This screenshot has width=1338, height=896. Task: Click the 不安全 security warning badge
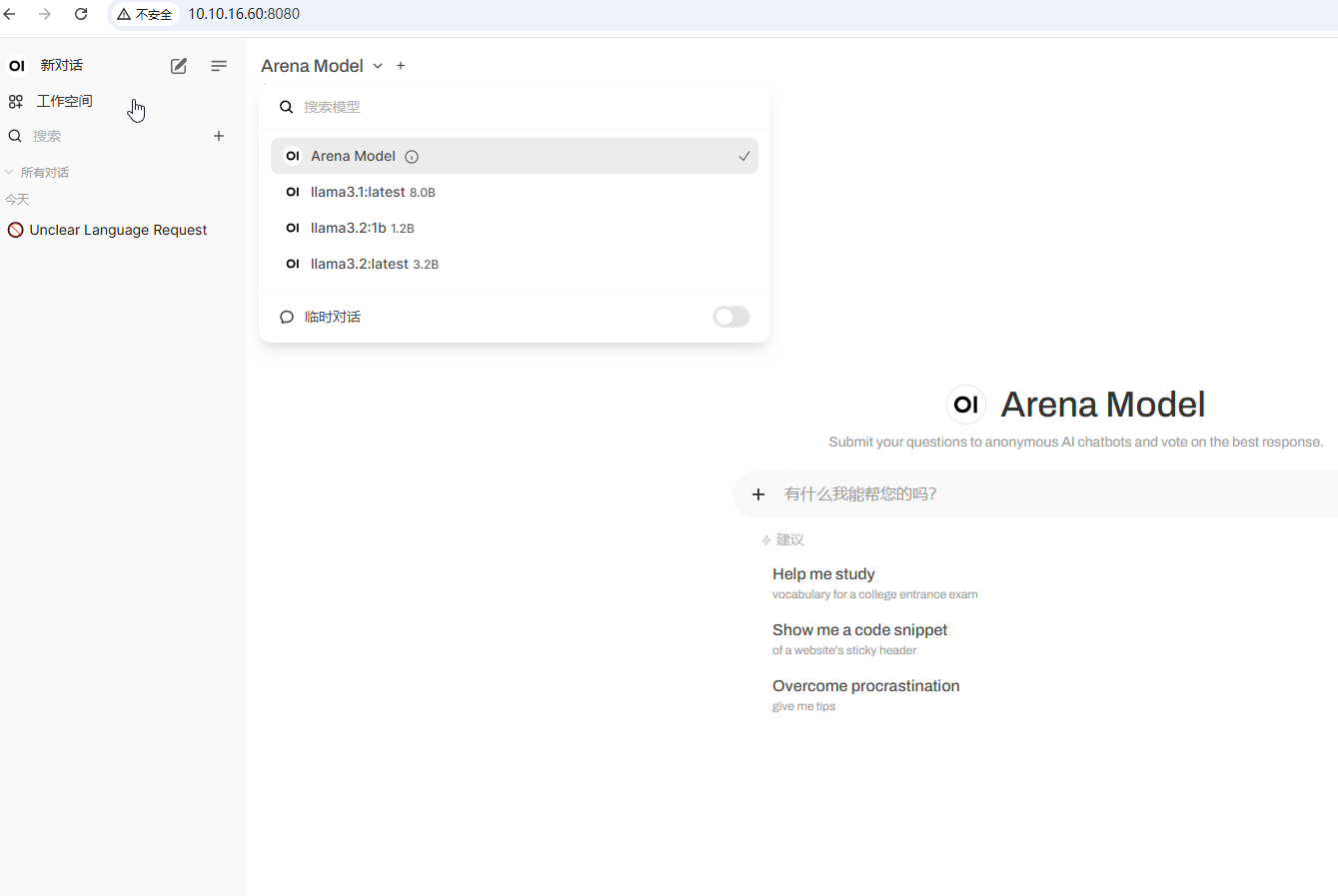(x=145, y=14)
